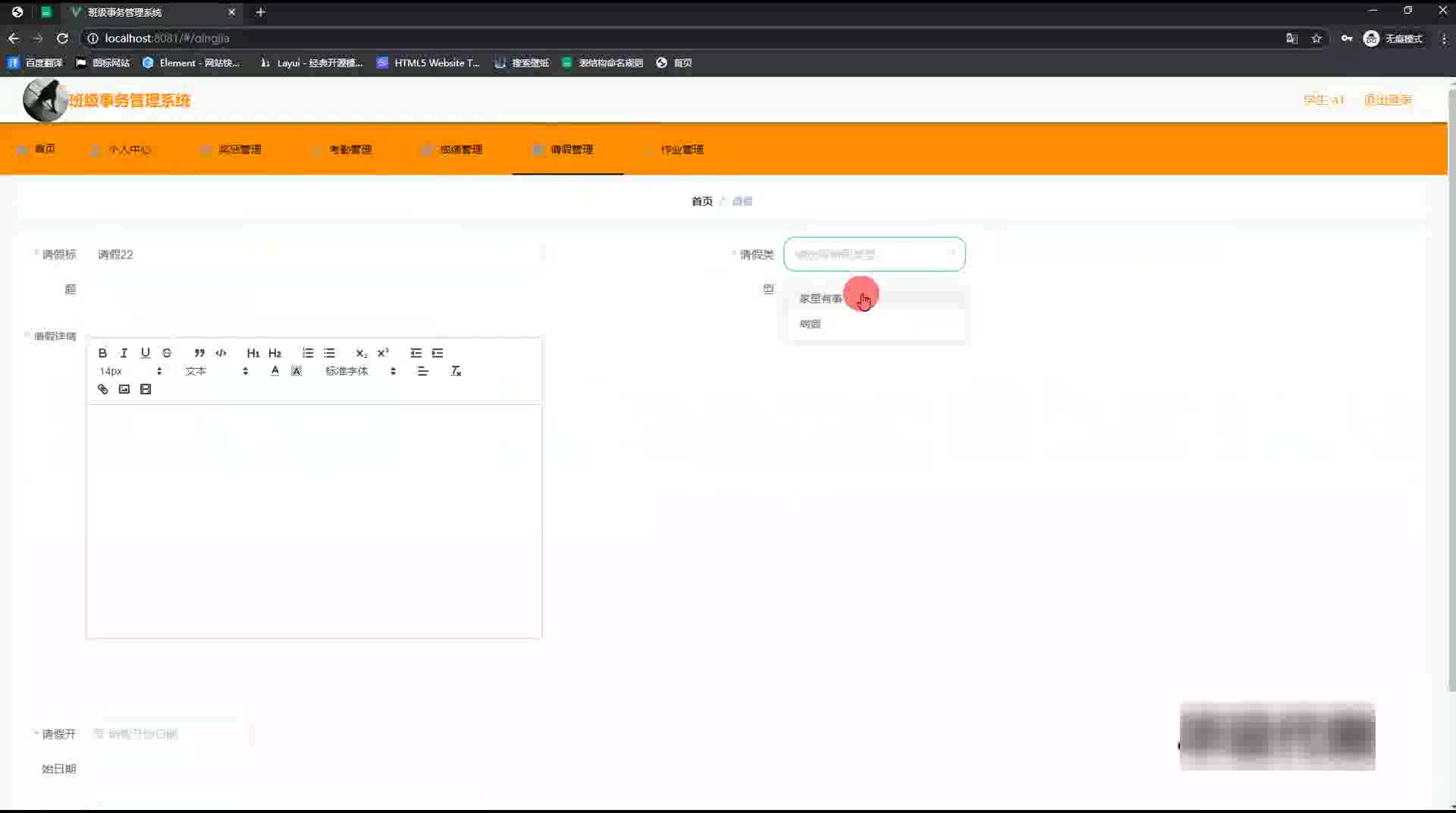Image resolution: width=1456 pixels, height=813 pixels.
Task: Bookmark this page with the star icon
Action: pyautogui.click(x=1316, y=38)
